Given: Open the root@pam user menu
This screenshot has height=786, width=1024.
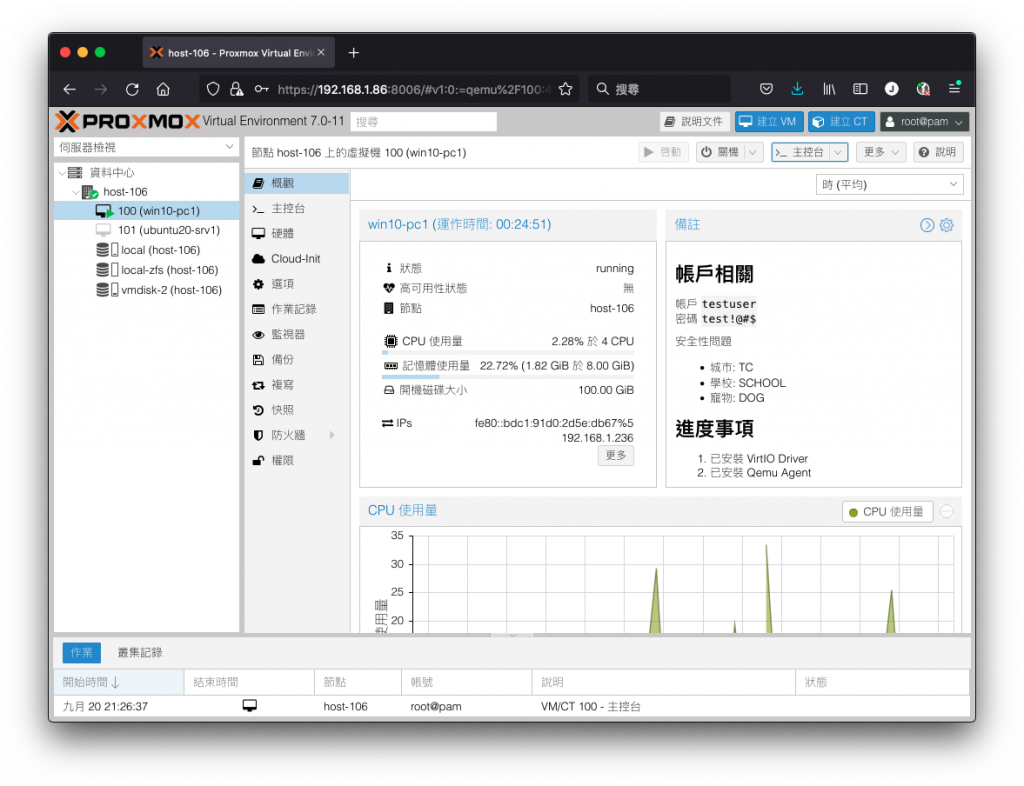Looking at the screenshot, I should (924, 122).
